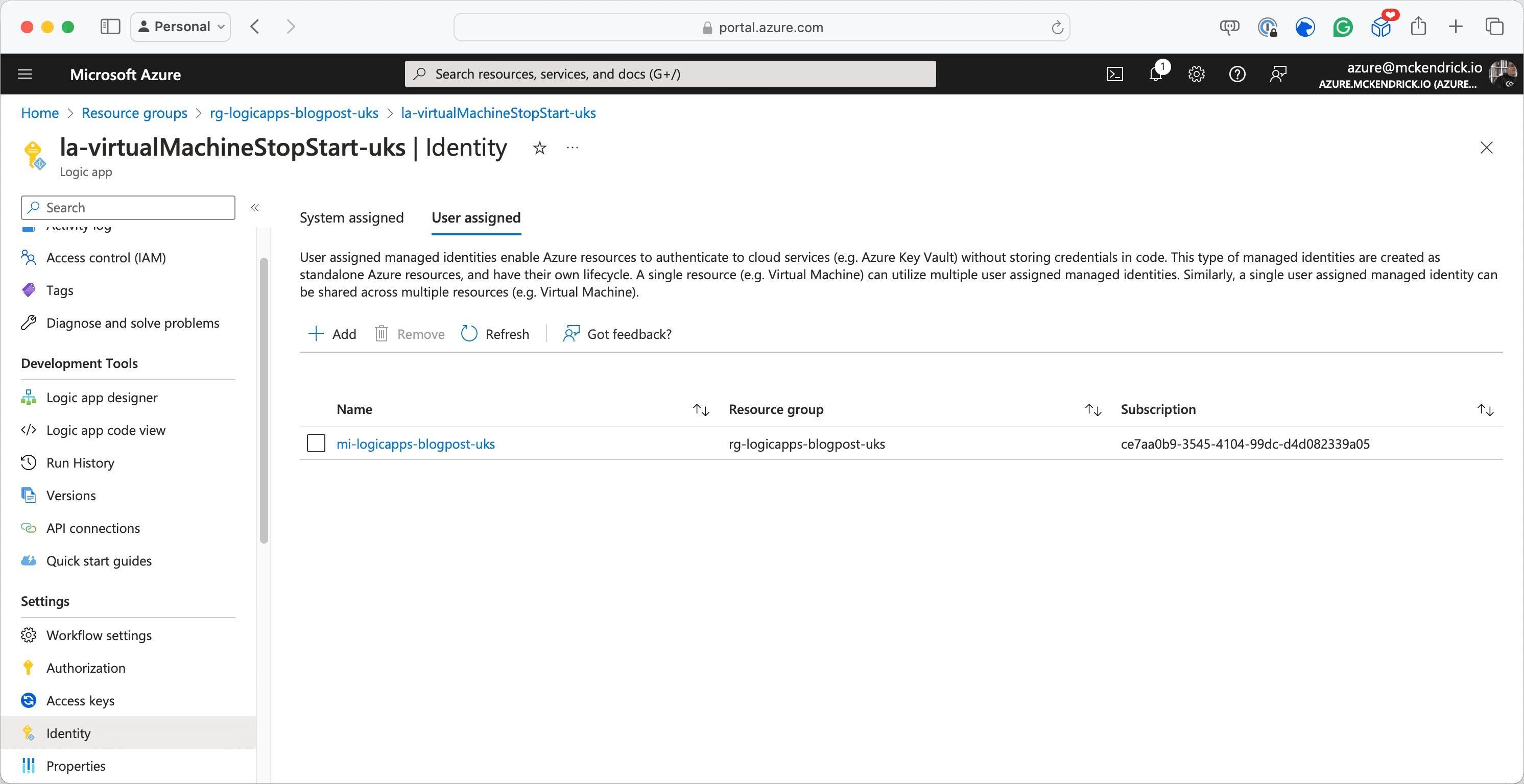
Task: Check the mi-logicapps-blogpost-uks row checkbox
Action: [x=316, y=444]
